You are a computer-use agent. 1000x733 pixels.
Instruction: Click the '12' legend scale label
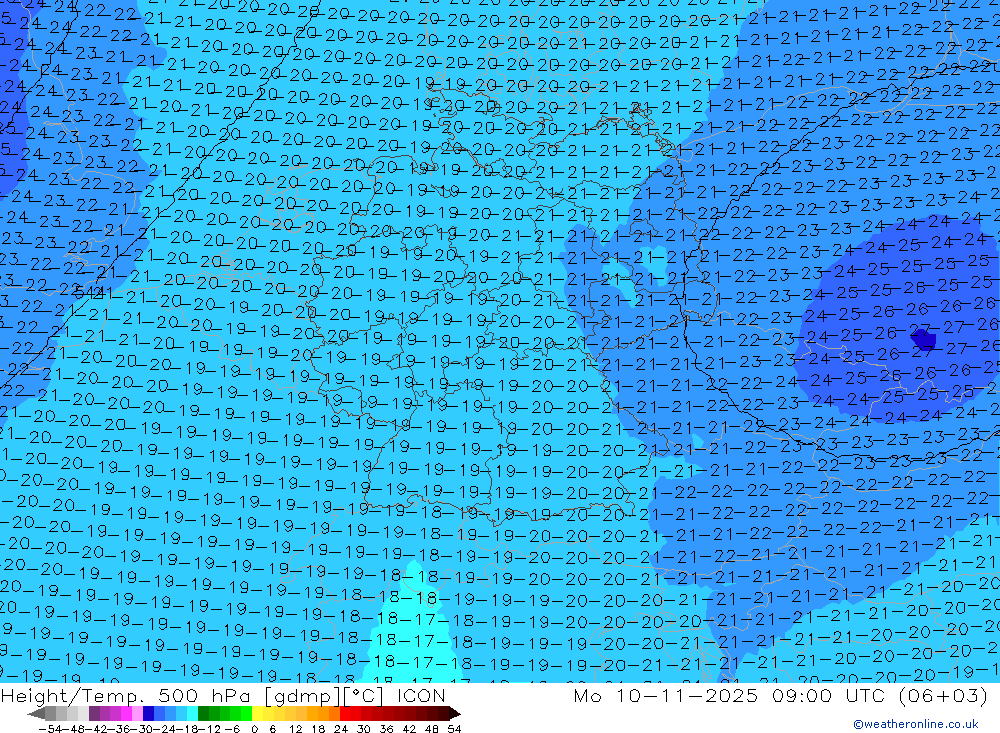click(x=295, y=729)
